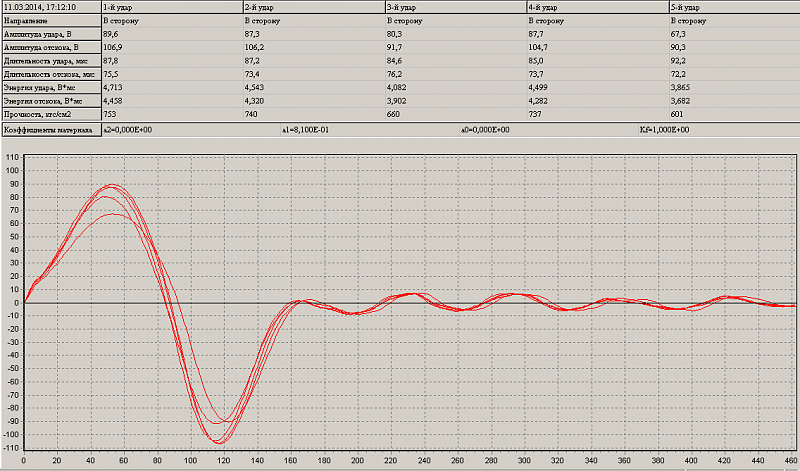
Task: Click the impact energy value 4,499
Action: pyautogui.click(x=539, y=88)
